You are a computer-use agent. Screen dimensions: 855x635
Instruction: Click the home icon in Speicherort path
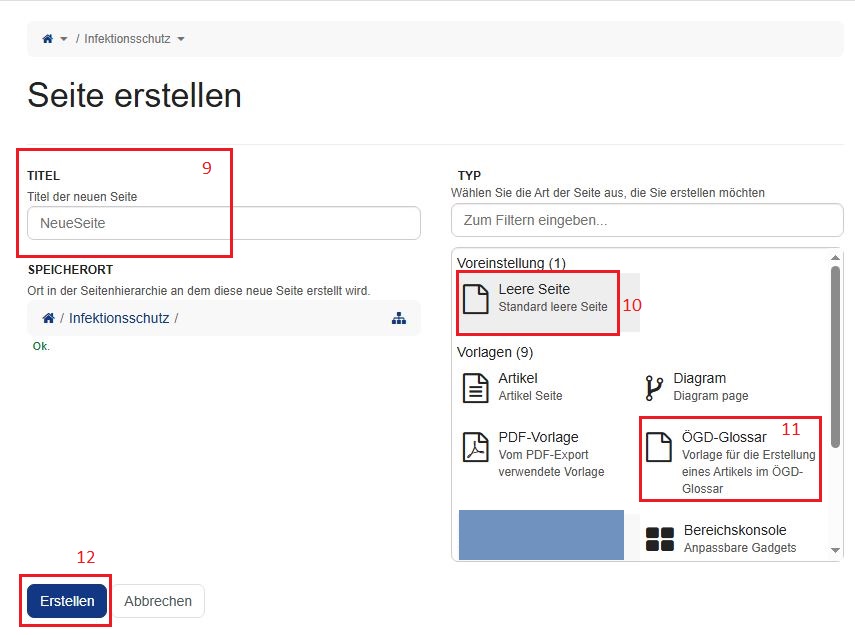point(47,318)
